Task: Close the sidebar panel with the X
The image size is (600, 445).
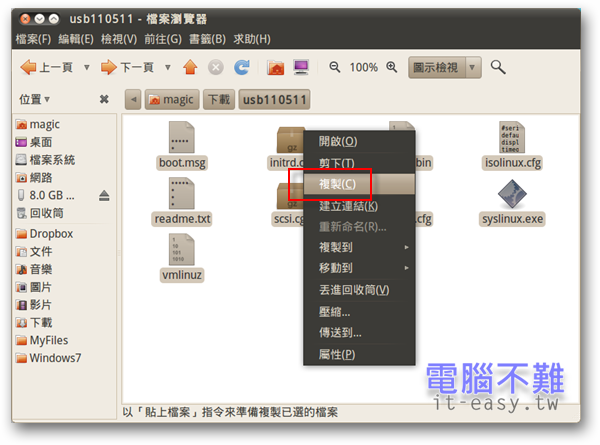Action: [104, 100]
